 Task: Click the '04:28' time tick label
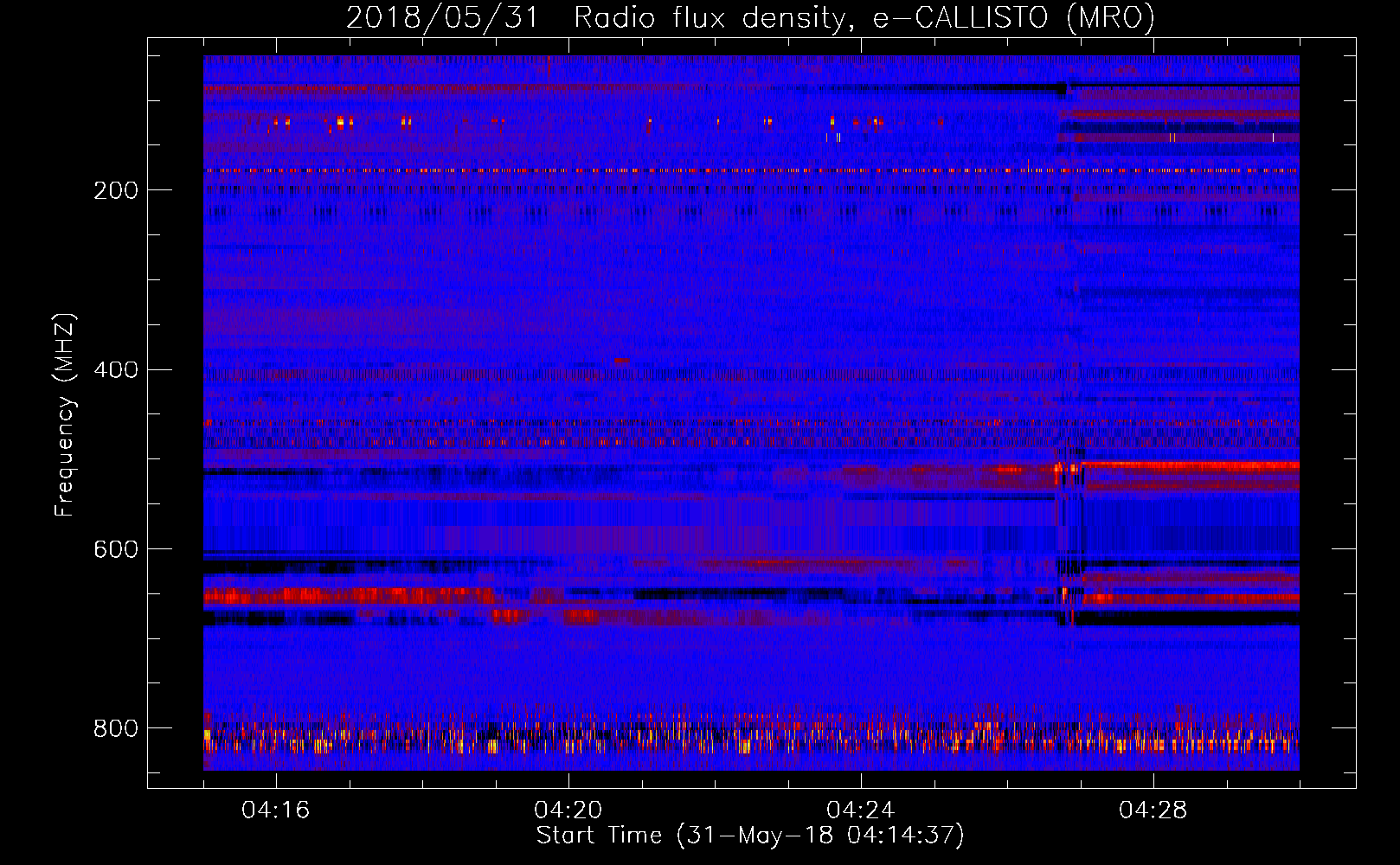1153,810
